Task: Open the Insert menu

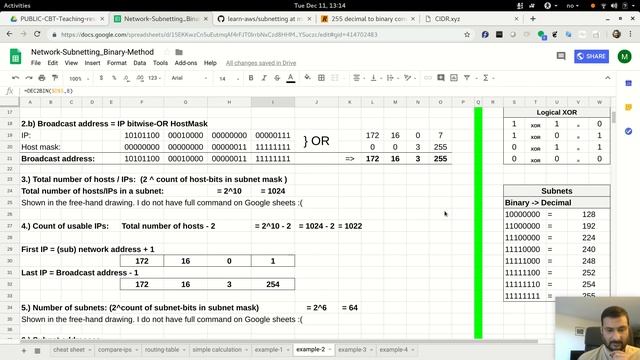Action: pos(92,63)
